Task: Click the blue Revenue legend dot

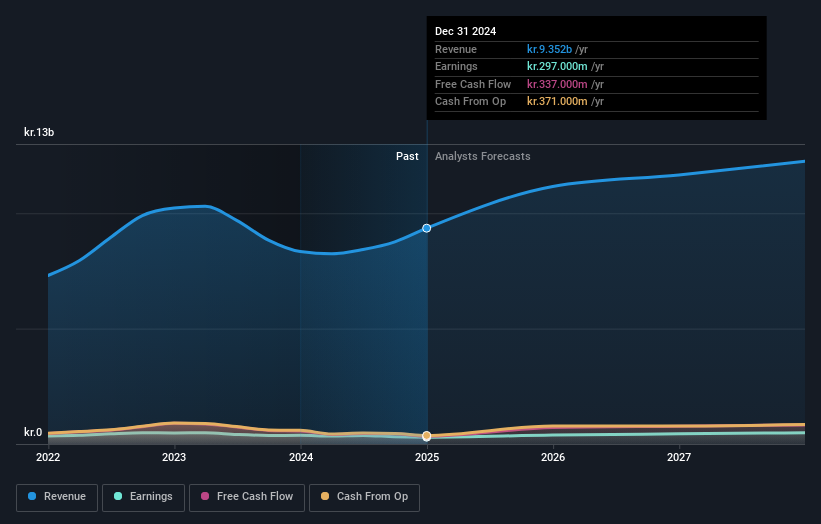Action: (32, 496)
